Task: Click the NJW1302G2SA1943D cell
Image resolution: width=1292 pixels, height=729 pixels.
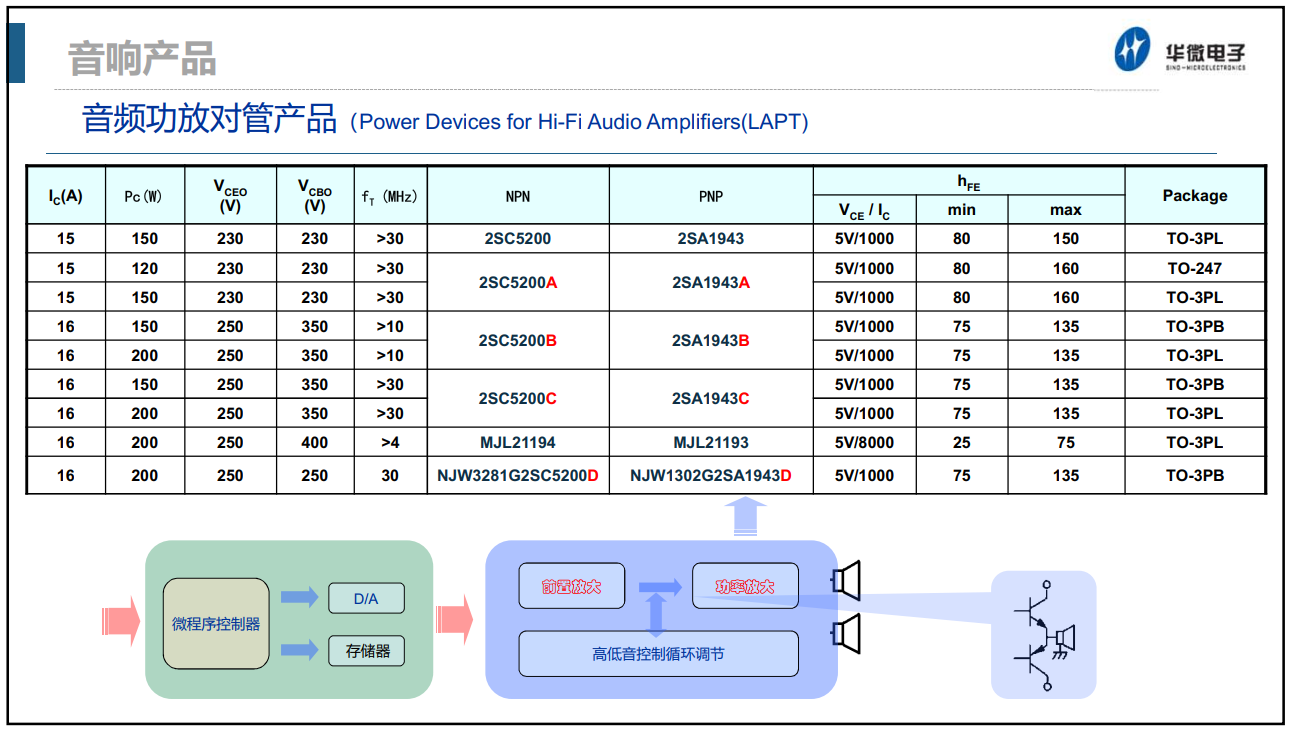Action: click(x=711, y=475)
